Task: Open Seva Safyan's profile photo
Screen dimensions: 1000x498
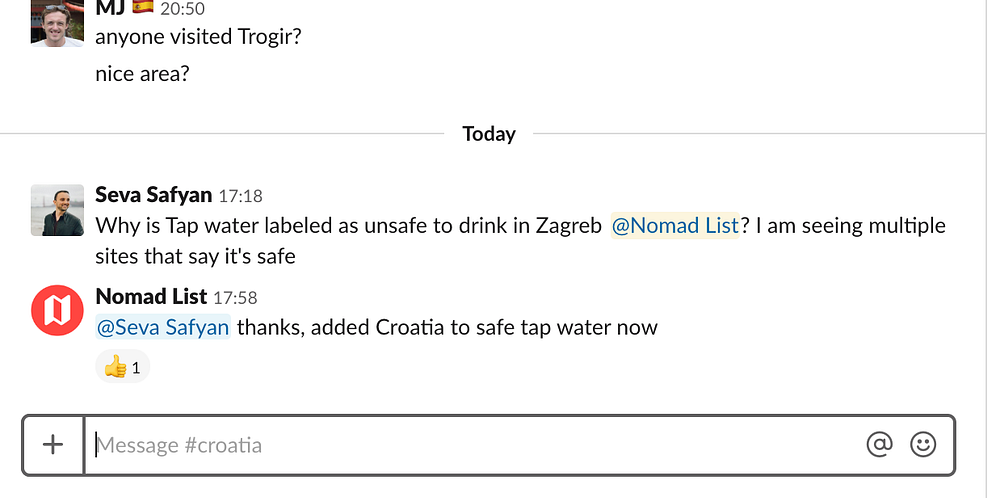Action: [x=57, y=210]
